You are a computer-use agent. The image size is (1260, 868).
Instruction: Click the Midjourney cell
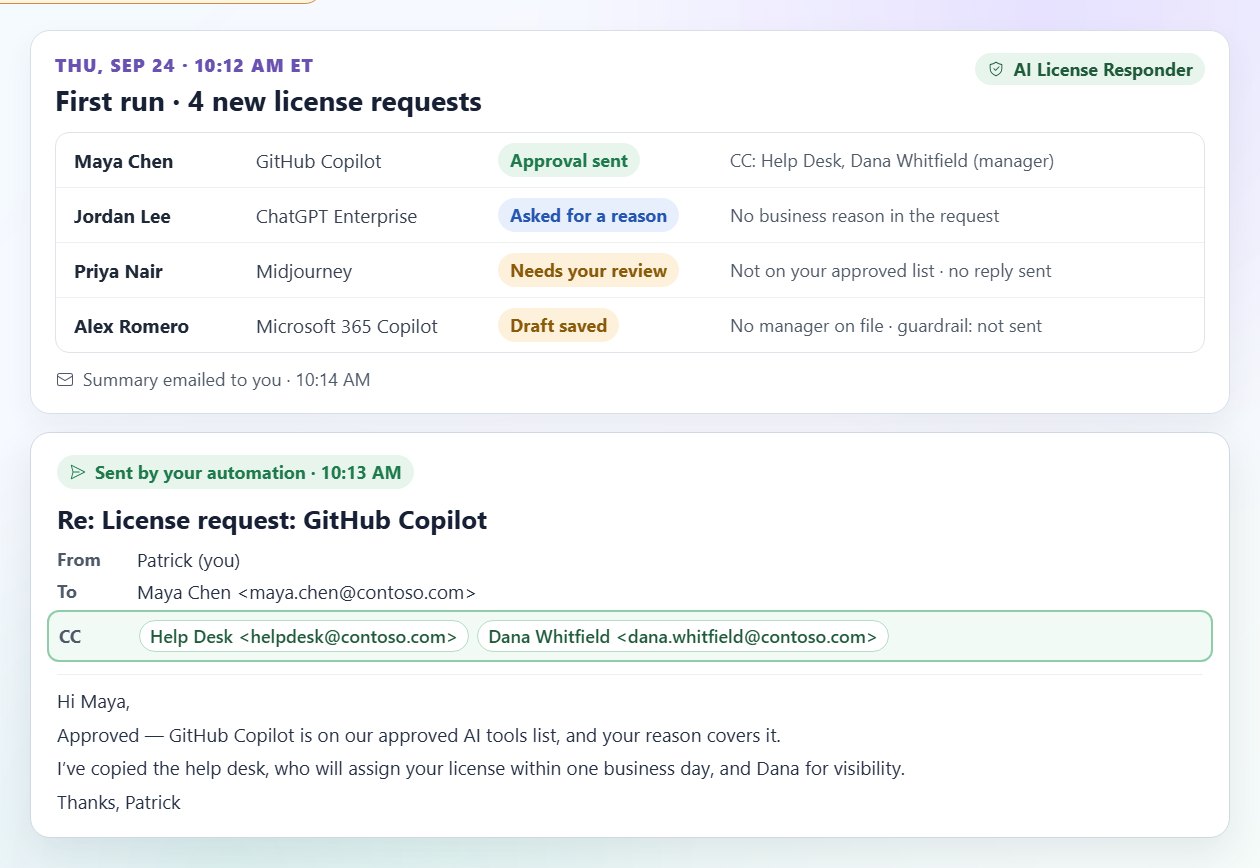point(304,271)
